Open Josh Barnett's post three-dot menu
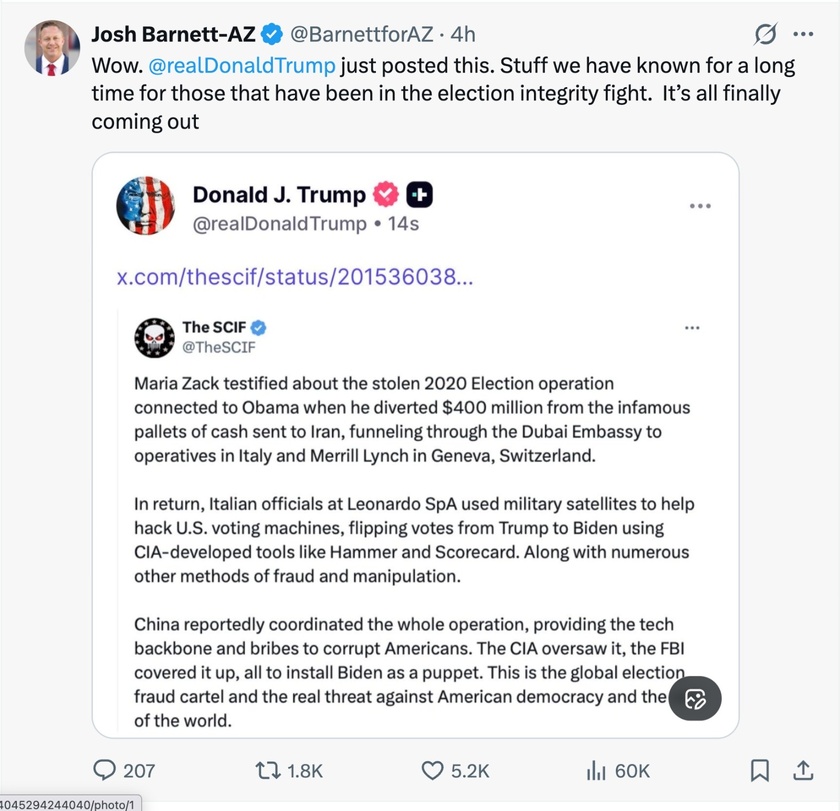This screenshot has width=840, height=811. click(803, 35)
